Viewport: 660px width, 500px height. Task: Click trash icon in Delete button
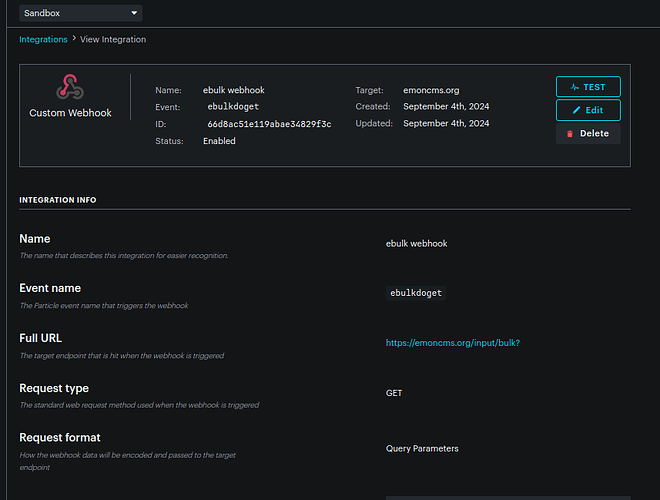click(x=570, y=134)
